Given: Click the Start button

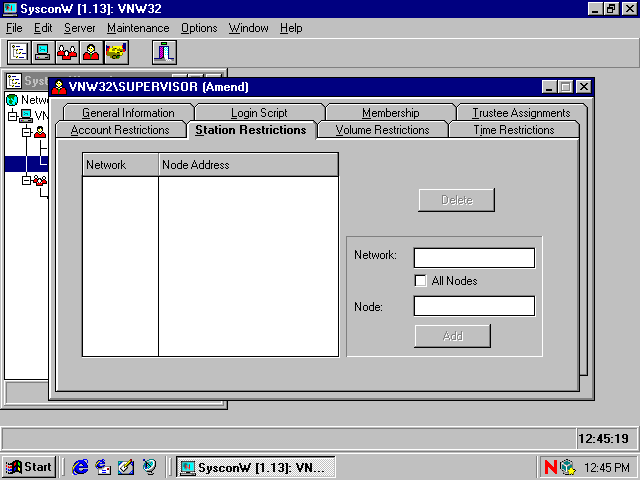Looking at the screenshot, I should click(29, 467).
